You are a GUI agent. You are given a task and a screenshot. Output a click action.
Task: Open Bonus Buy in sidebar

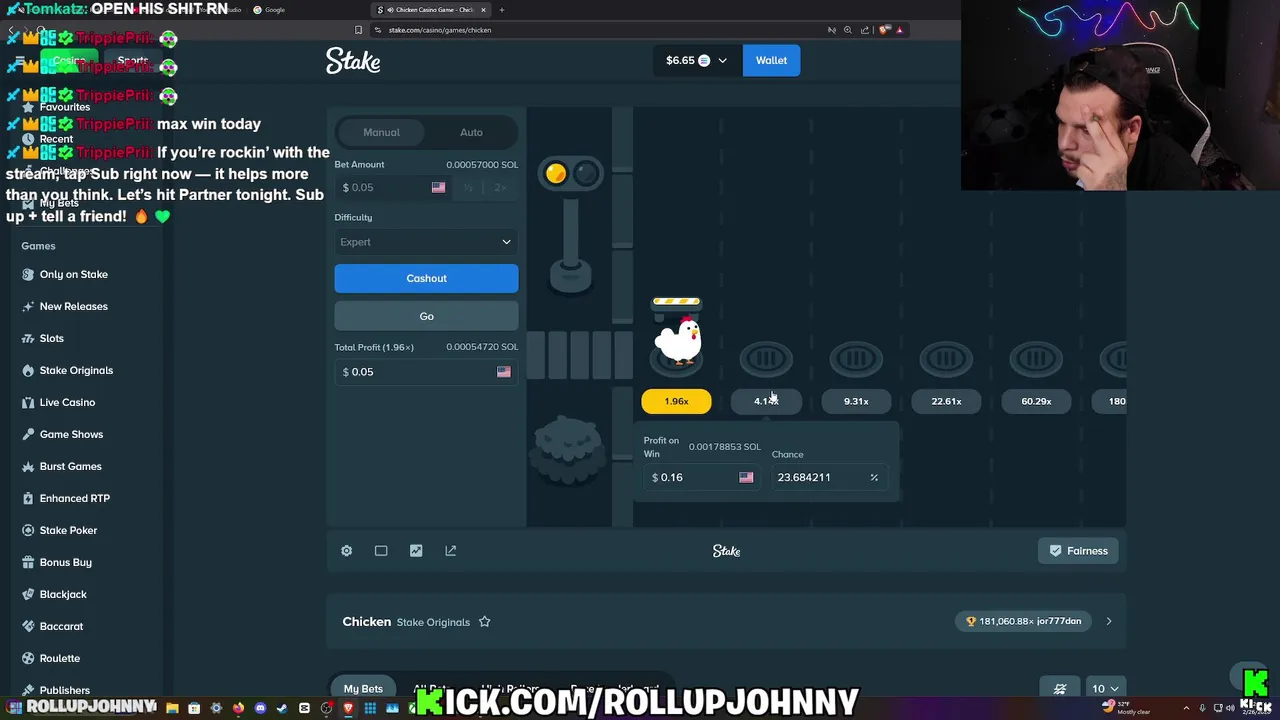pyautogui.click(x=65, y=562)
